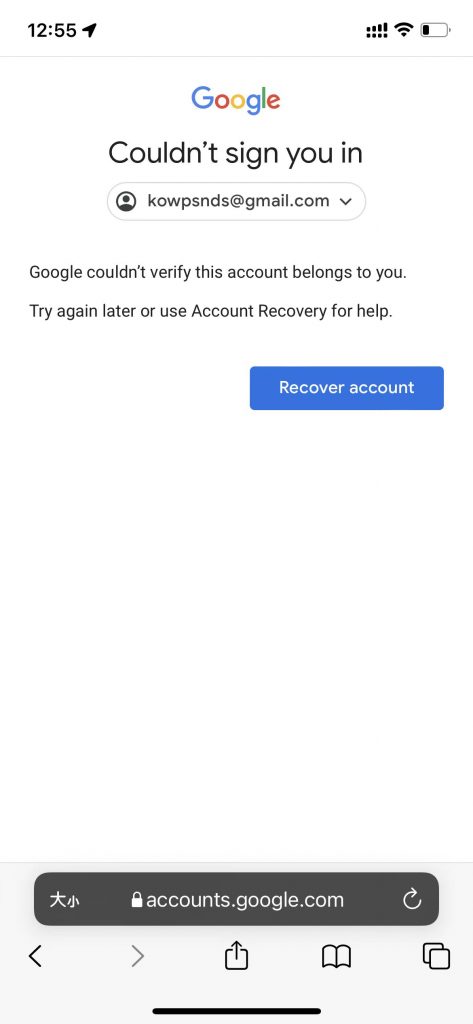Screen dimensions: 473x1024
Task: Tap the location arrow beside the clock
Action: (x=90, y=30)
